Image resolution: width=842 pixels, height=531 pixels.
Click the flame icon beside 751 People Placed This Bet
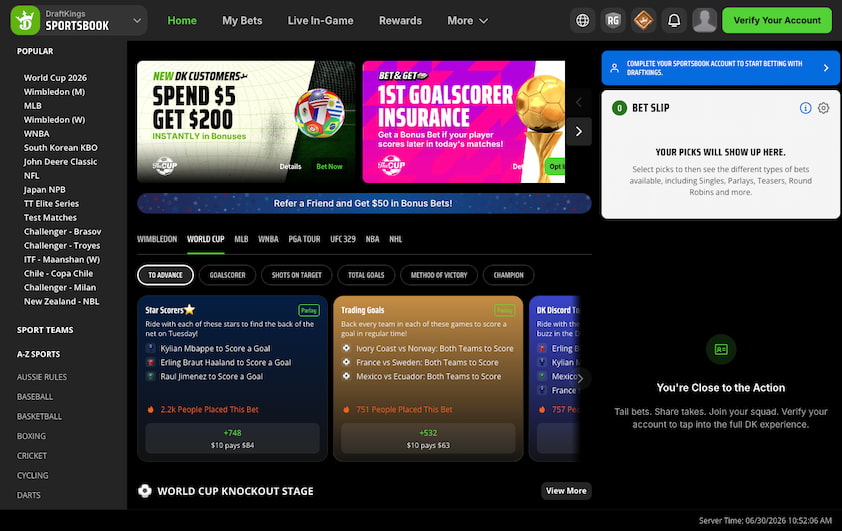[346, 410]
